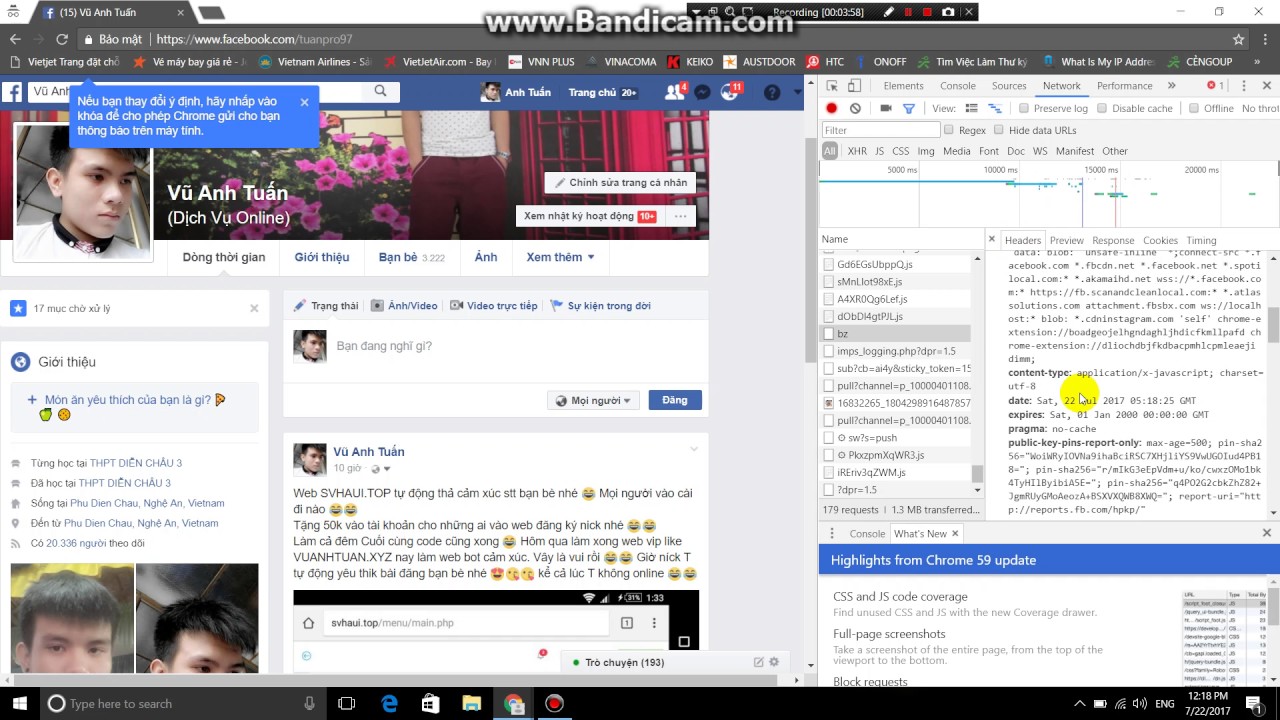This screenshot has width=1280, height=720.
Task: Switch to the Sources tab
Action: pyautogui.click(x=1008, y=86)
